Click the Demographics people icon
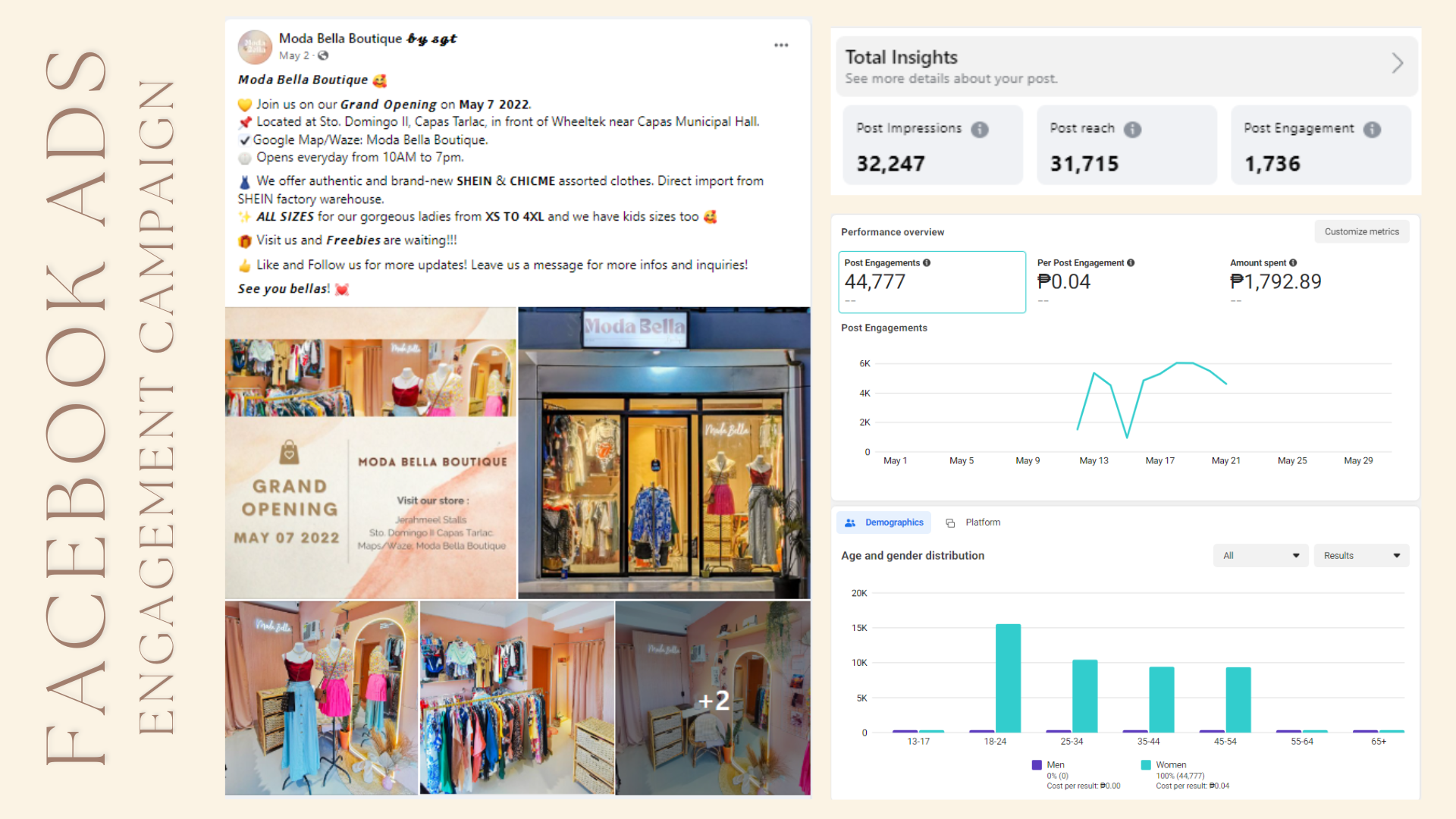 click(x=850, y=522)
